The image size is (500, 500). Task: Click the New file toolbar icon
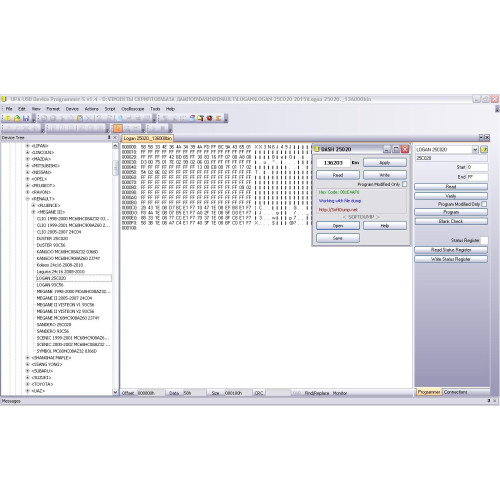tap(8, 118)
